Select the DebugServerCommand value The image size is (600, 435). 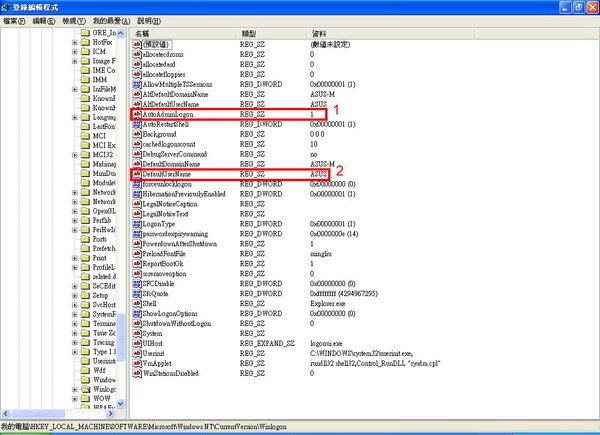pos(174,154)
